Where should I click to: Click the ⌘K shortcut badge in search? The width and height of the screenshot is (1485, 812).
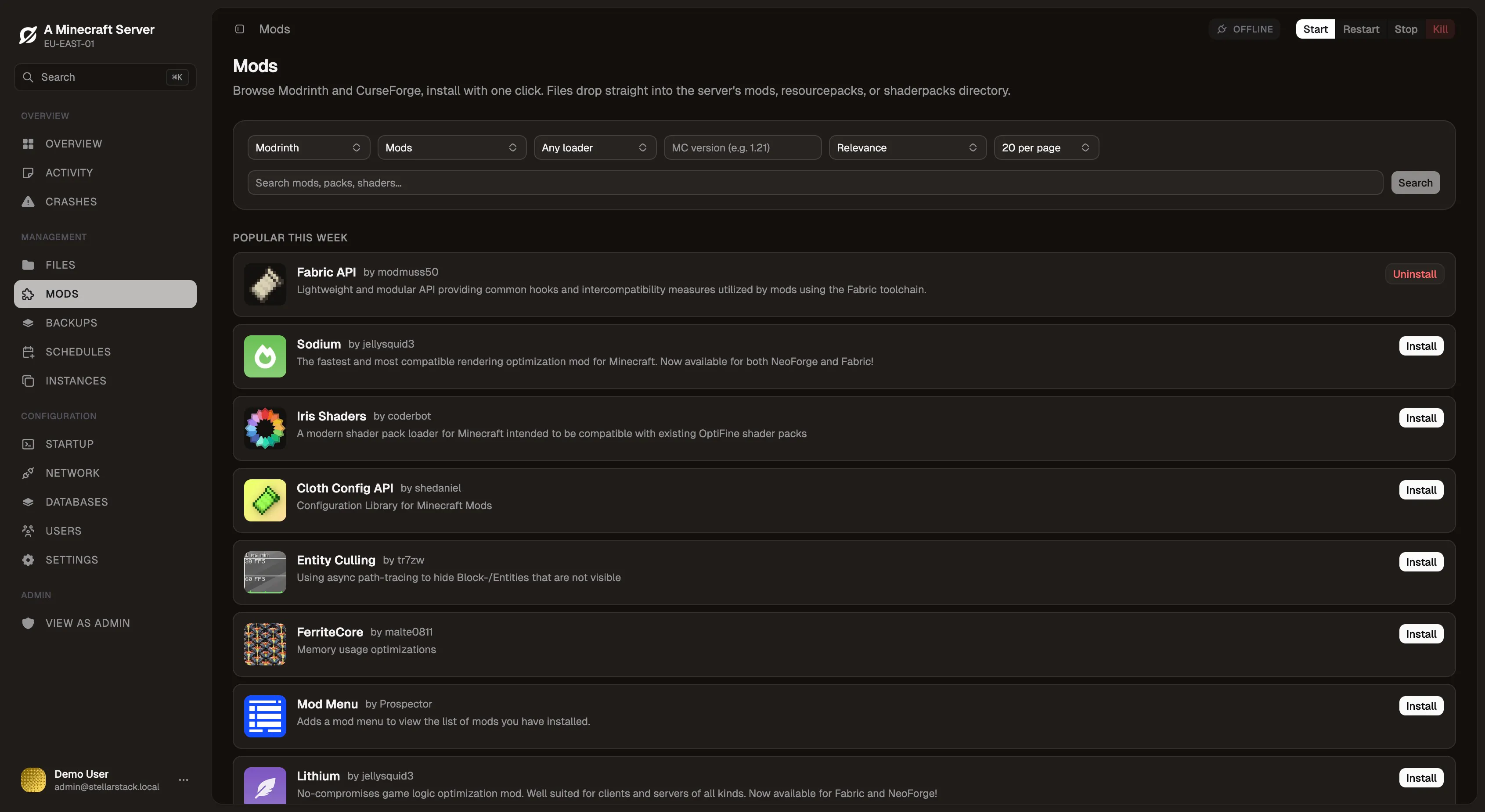pos(177,77)
